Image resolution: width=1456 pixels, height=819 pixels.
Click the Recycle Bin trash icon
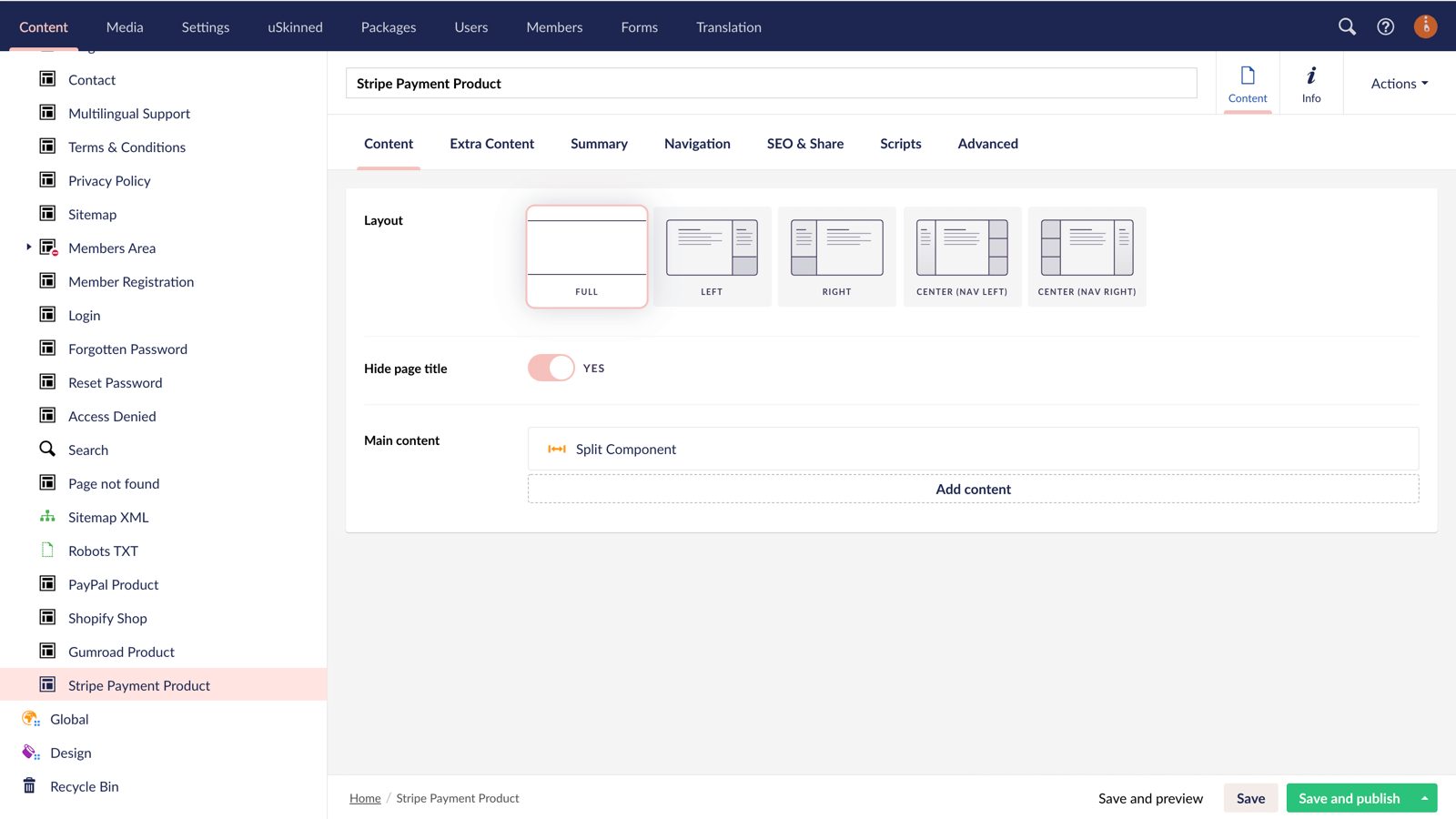point(29,785)
